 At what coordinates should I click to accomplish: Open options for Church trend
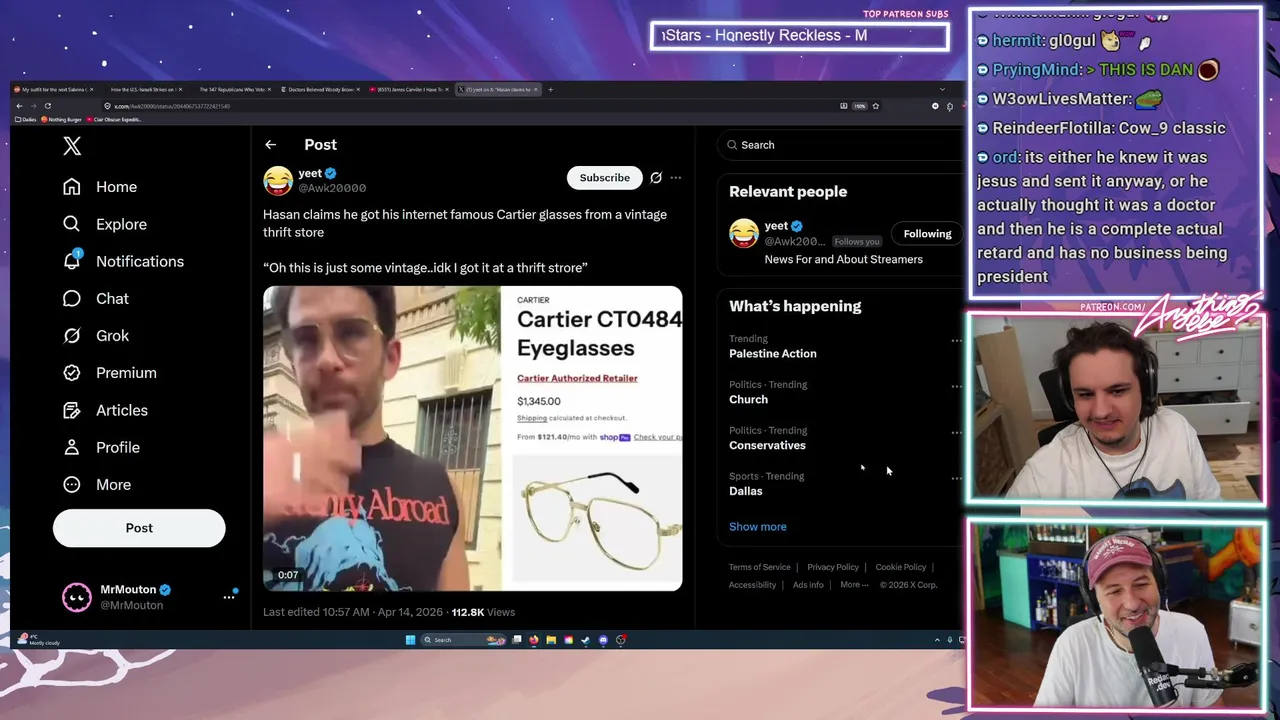pyautogui.click(x=956, y=387)
